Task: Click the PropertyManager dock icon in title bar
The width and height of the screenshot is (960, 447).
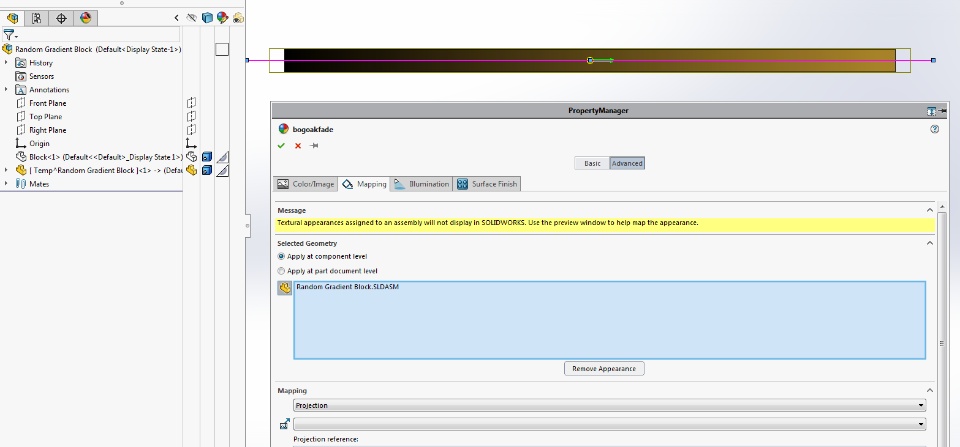Action: 931,111
